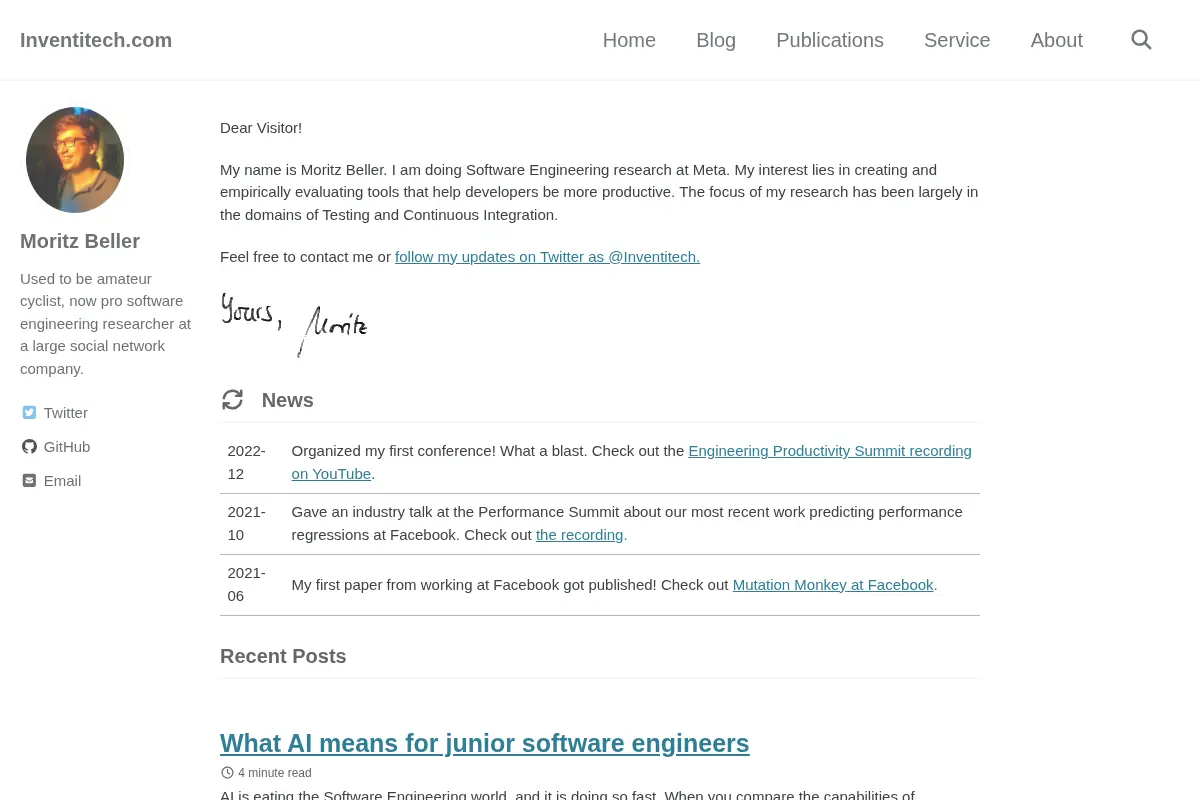Screen dimensions: 1200x800
Task: Open 'the recording' Performance Summit link
Action: click(x=579, y=535)
